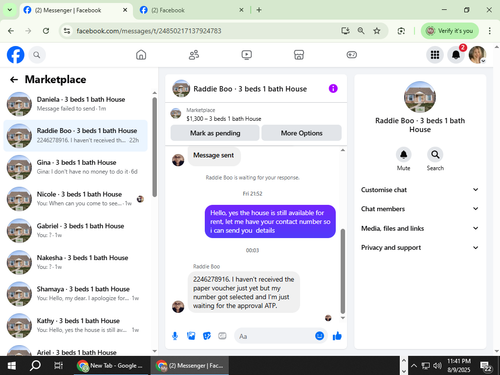Open a new browser tab with plus
The height and width of the screenshot is (375, 500).
(x=259, y=10)
